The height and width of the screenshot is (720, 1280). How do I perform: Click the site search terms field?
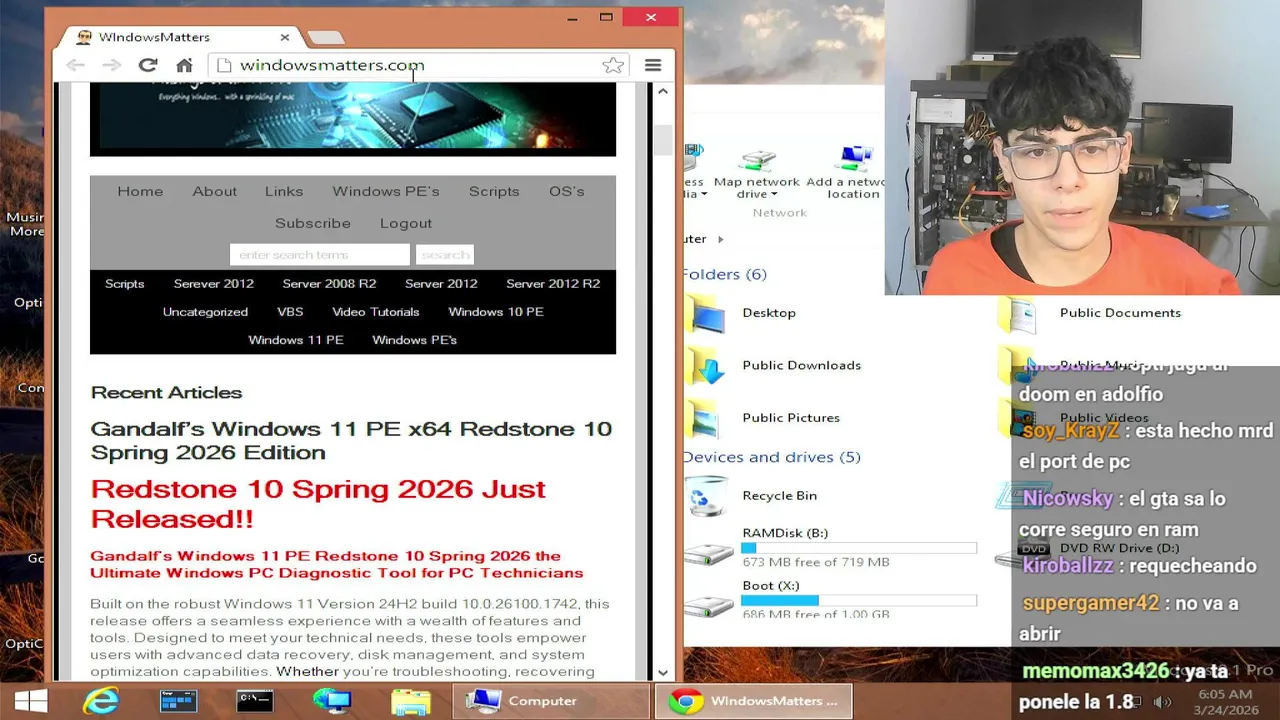pos(320,255)
